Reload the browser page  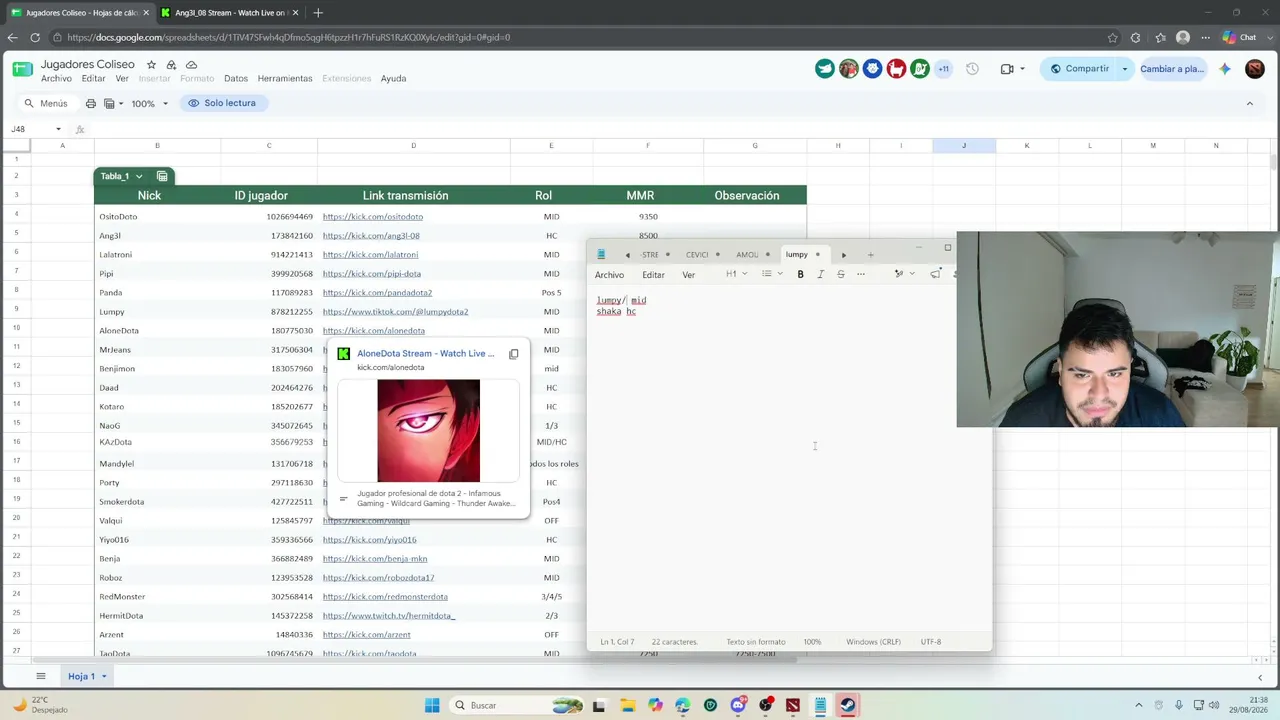point(35,38)
